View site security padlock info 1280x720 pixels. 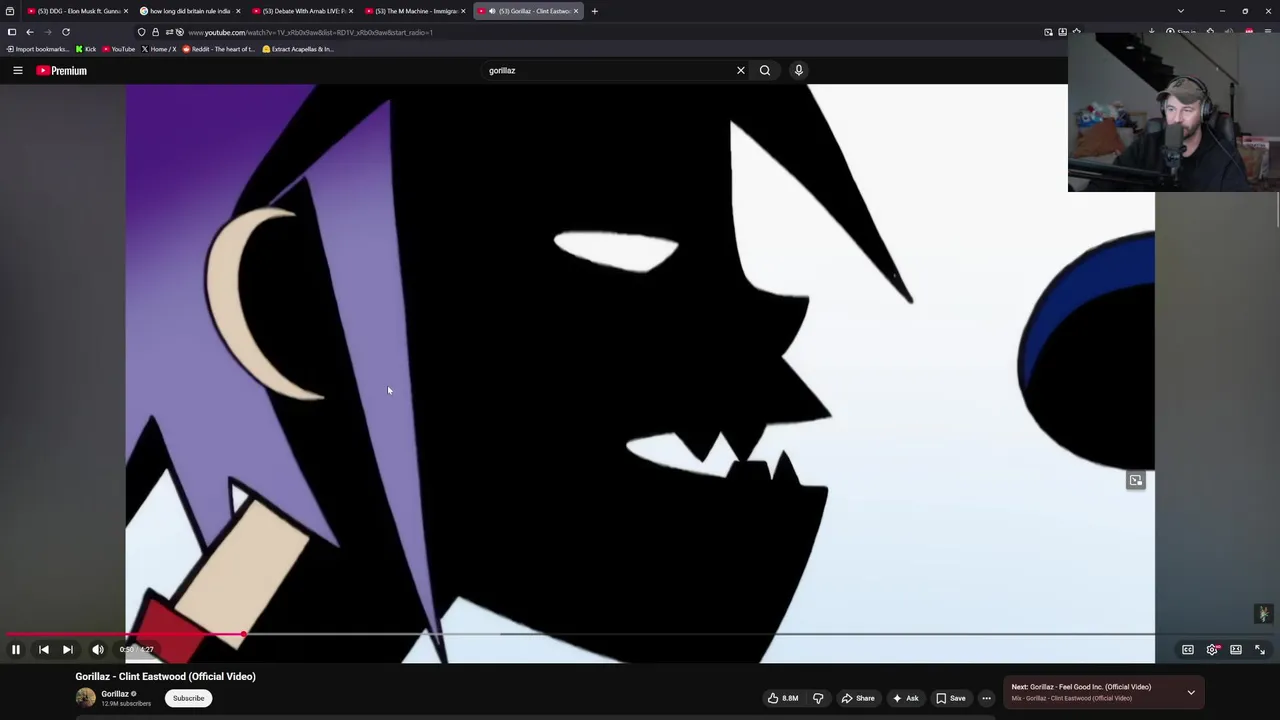[155, 32]
